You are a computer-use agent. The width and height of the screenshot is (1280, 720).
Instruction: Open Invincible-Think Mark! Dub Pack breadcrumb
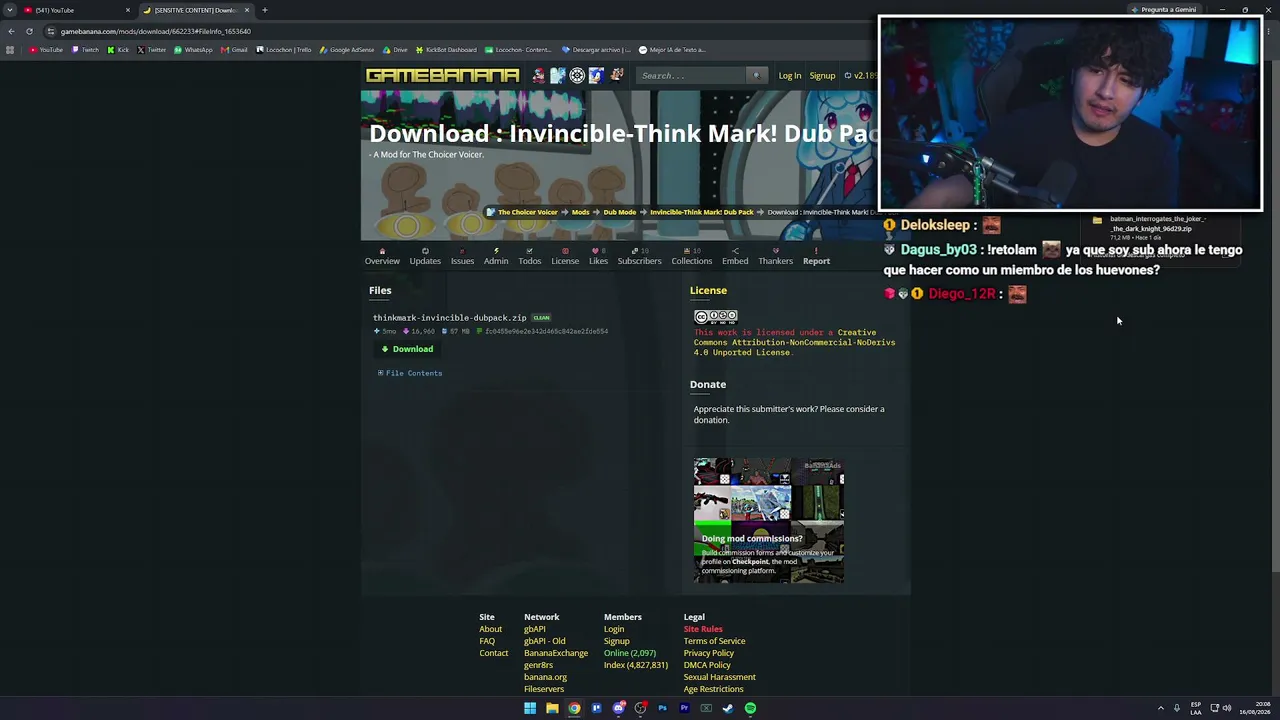[x=701, y=212]
